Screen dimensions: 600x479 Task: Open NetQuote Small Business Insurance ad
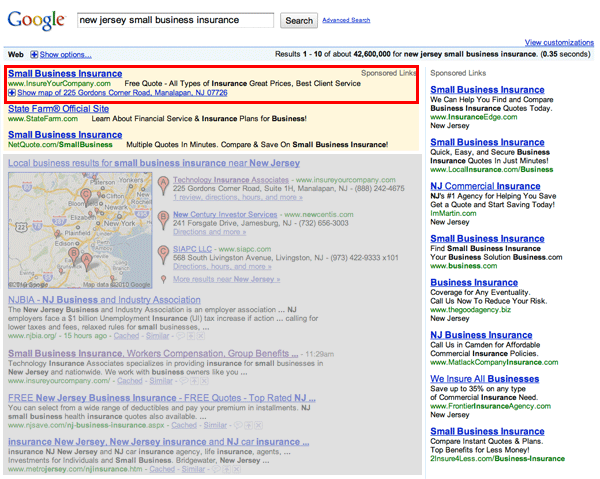point(65,135)
